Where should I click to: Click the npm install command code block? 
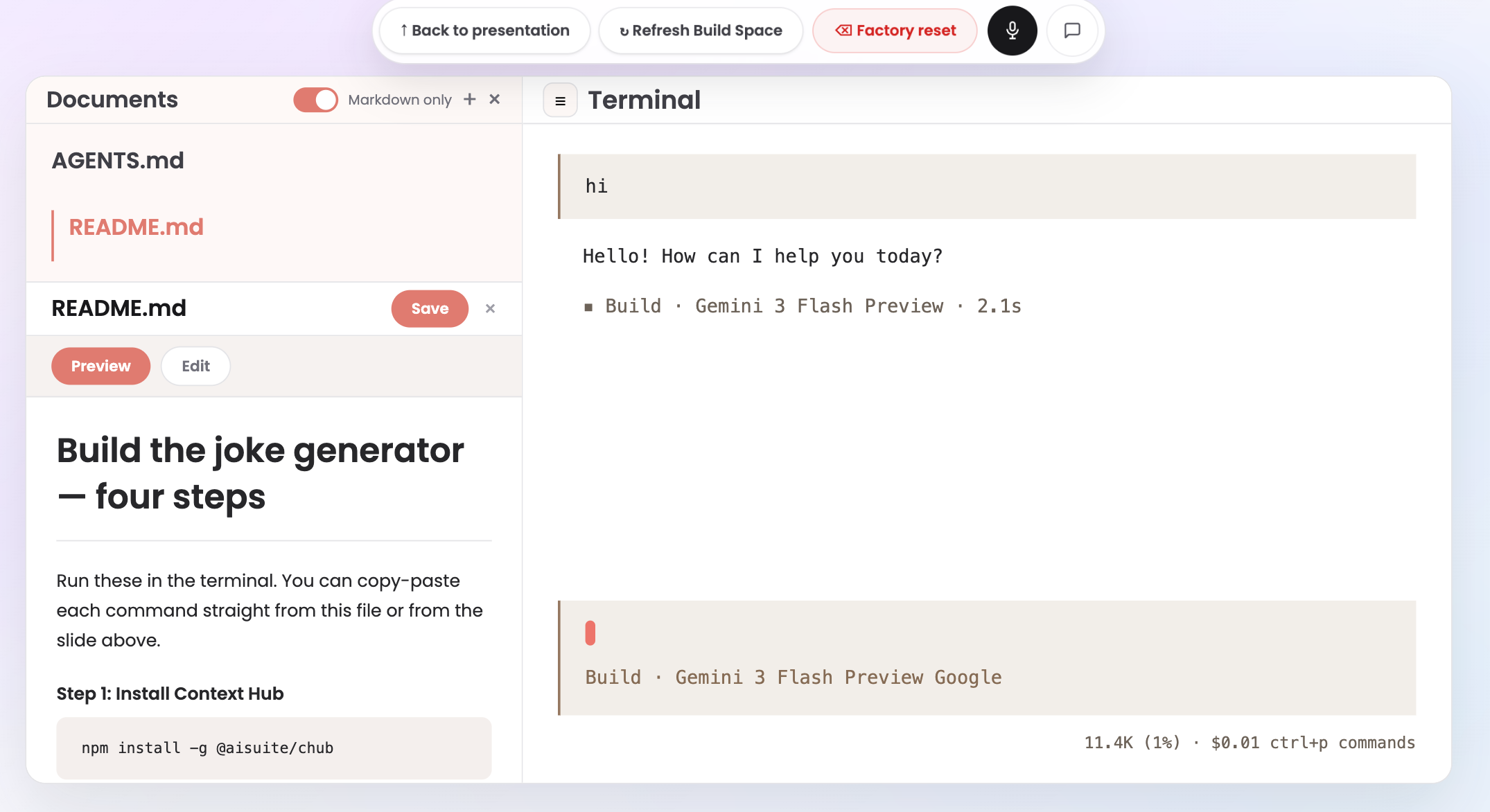click(x=274, y=748)
